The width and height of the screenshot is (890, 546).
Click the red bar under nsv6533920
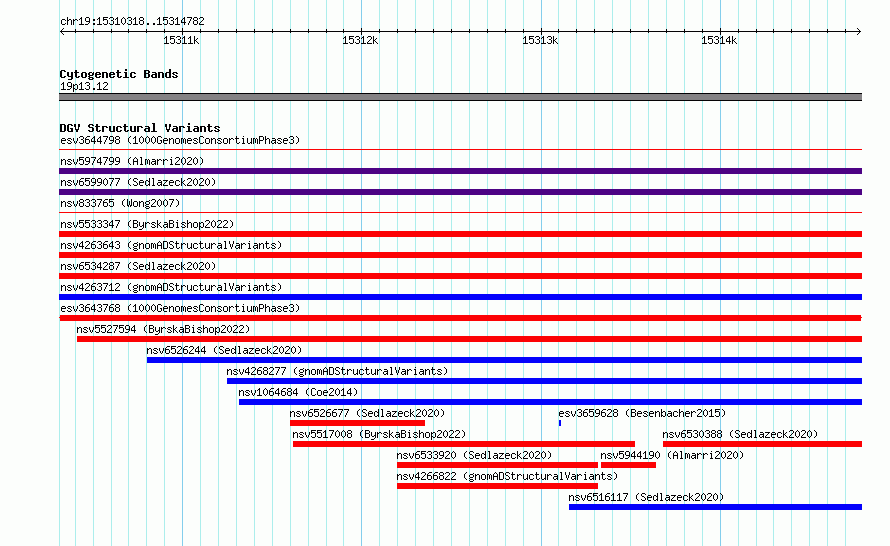click(497, 465)
